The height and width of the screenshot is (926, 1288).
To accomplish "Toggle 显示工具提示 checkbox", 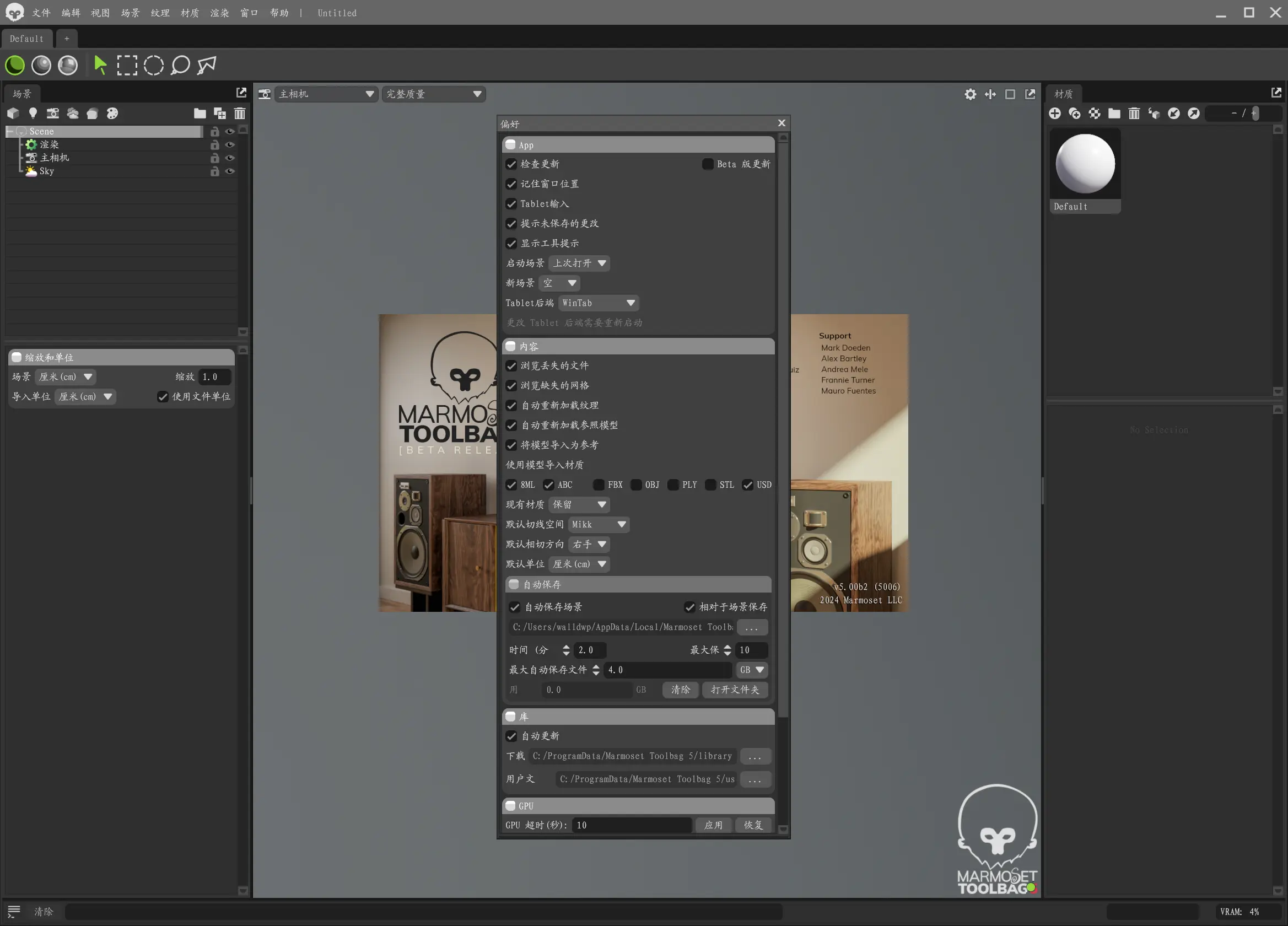I will tap(511, 244).
